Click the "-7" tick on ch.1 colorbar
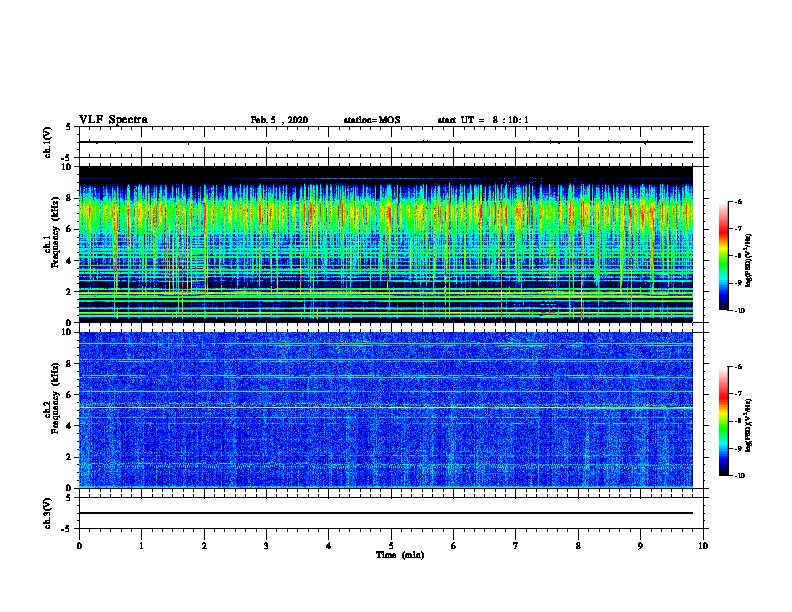The image size is (792, 612). (x=738, y=229)
